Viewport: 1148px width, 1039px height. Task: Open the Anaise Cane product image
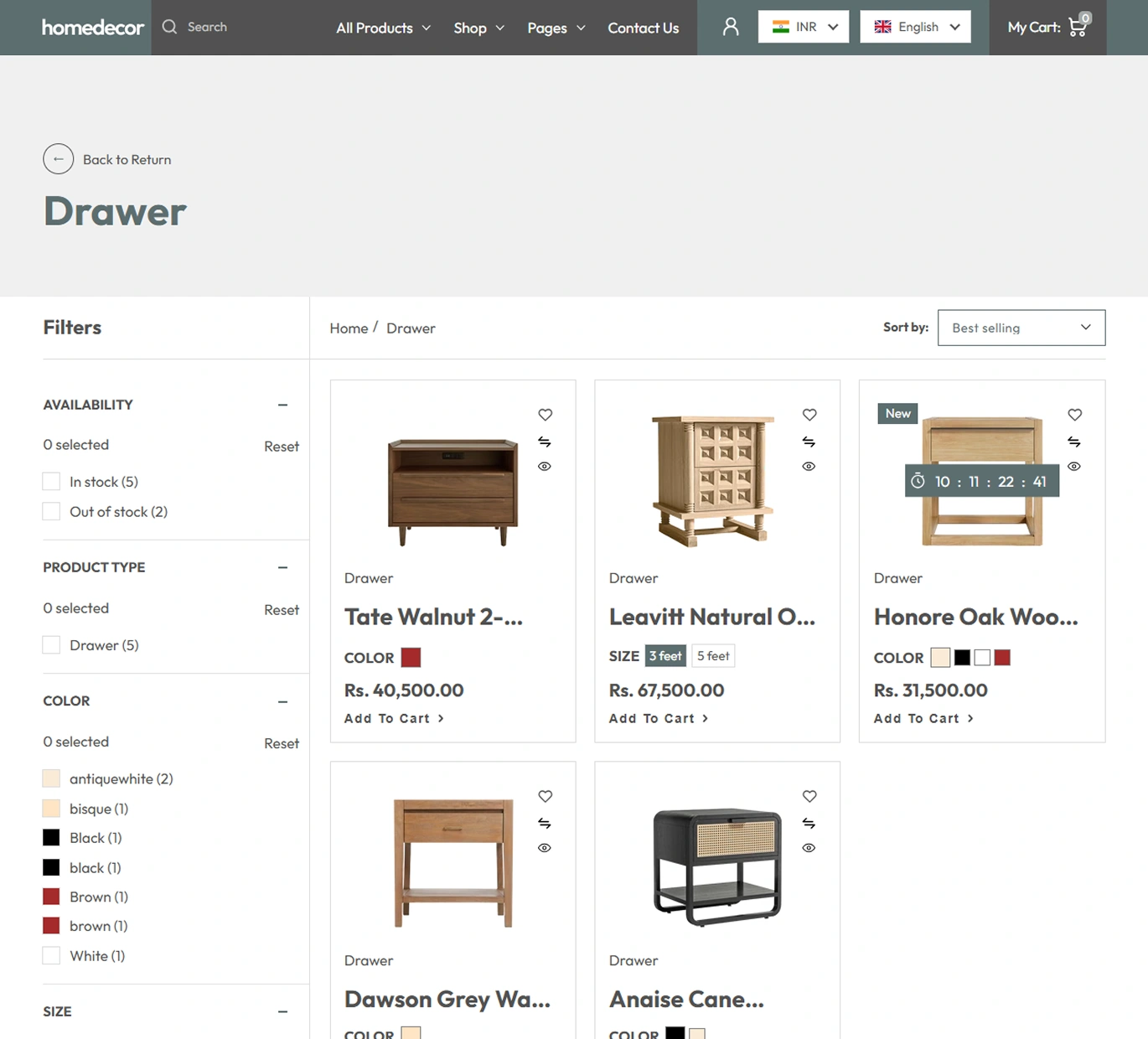pyautogui.click(x=717, y=866)
